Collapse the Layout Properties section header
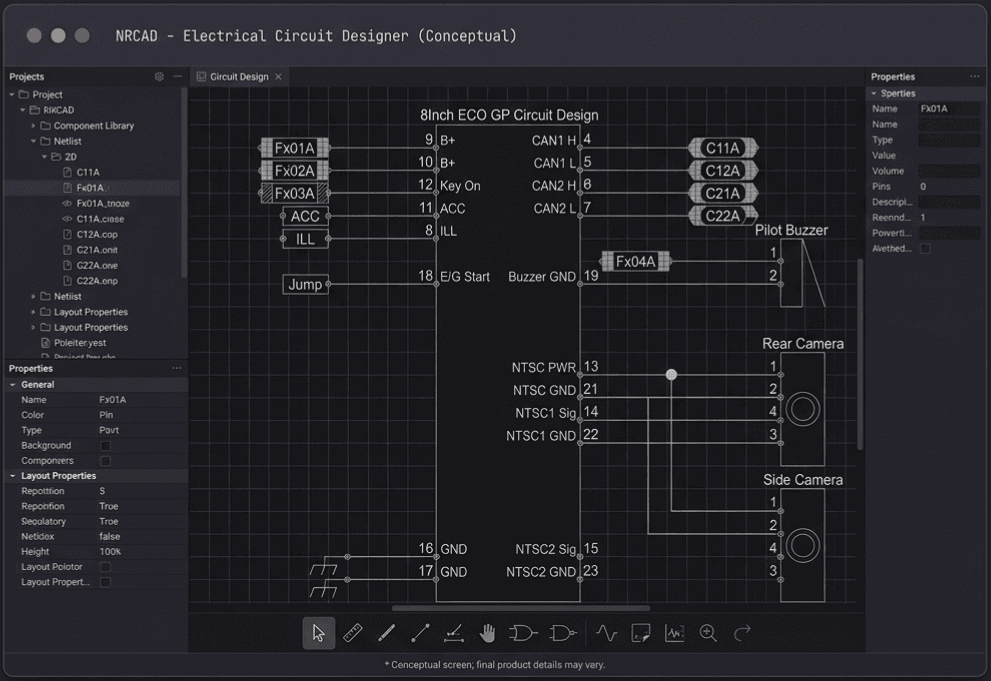 click(13, 476)
